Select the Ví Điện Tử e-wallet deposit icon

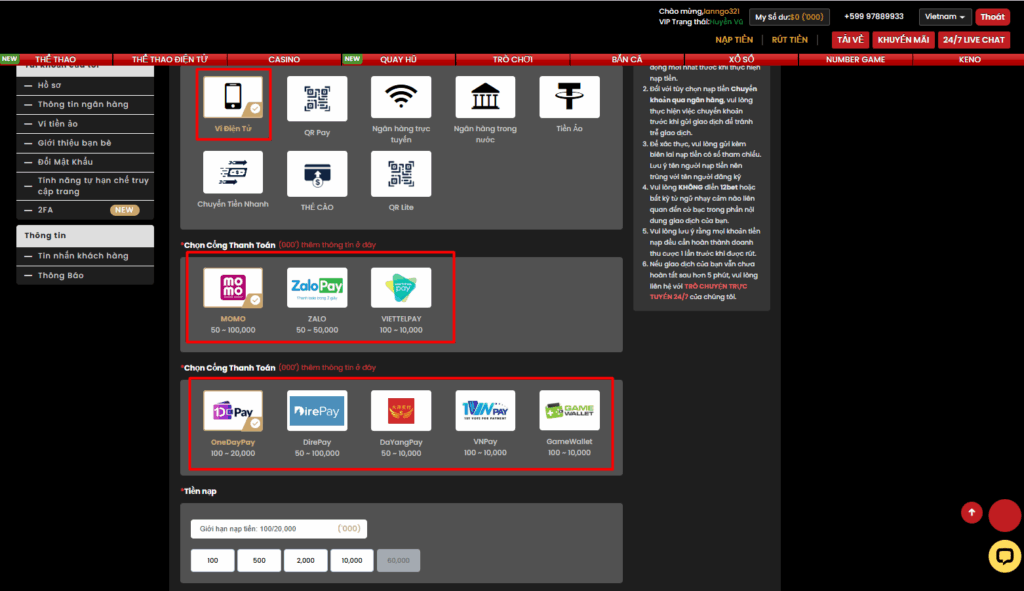tap(233, 97)
